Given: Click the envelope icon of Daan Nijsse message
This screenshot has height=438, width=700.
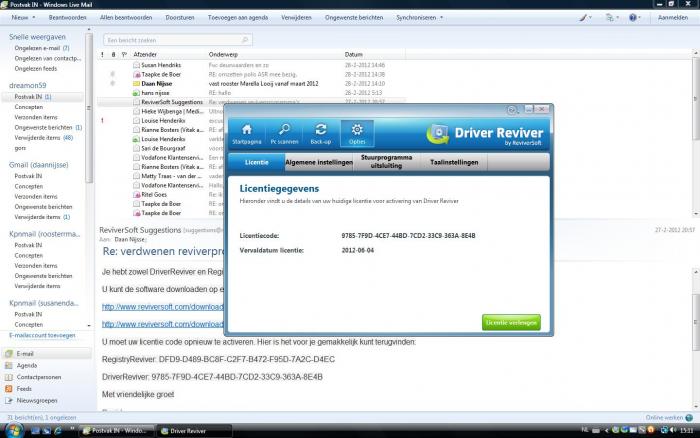Looking at the screenshot, I should 137,83.
